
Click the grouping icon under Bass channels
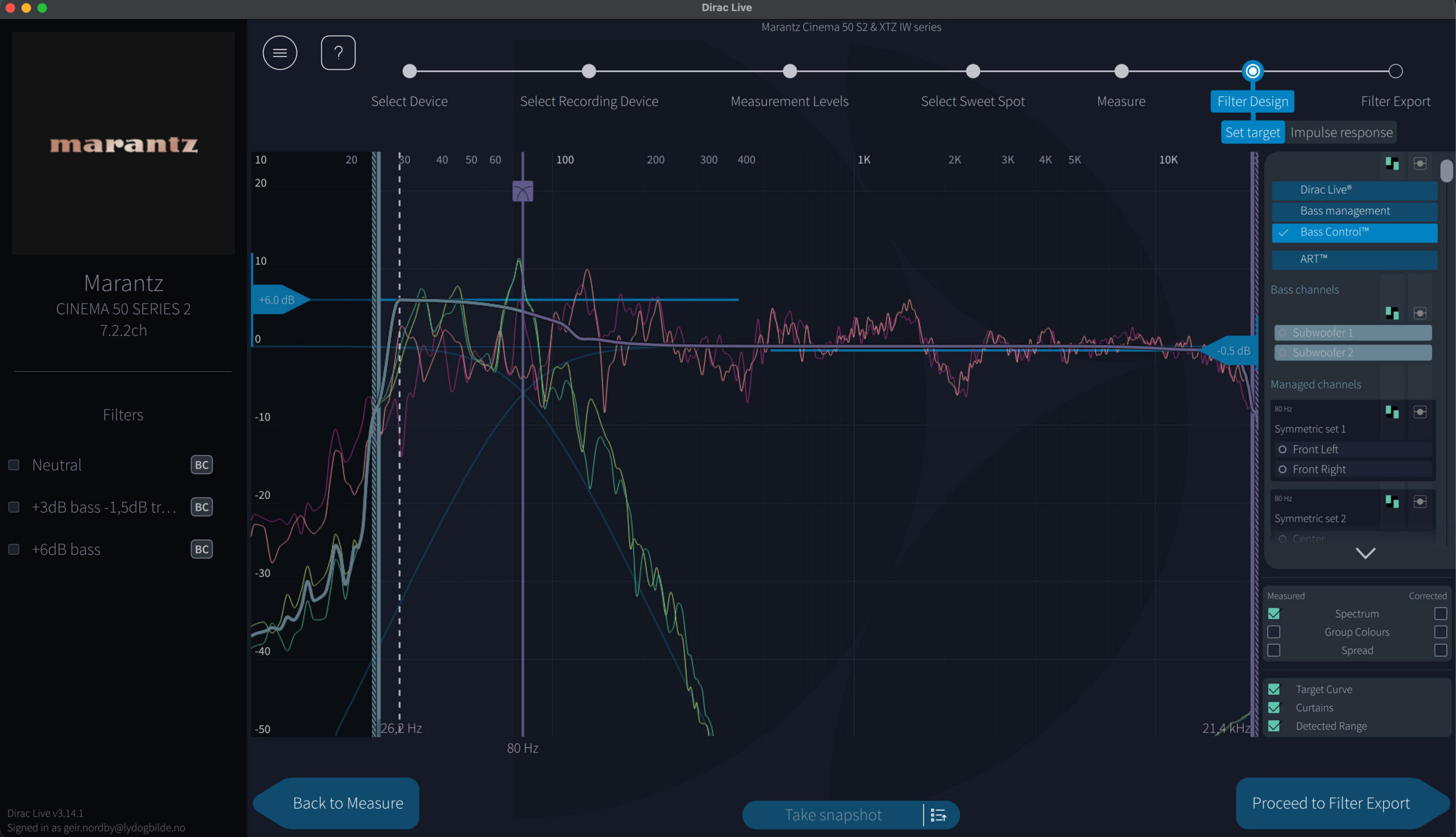pyautogui.click(x=1392, y=313)
